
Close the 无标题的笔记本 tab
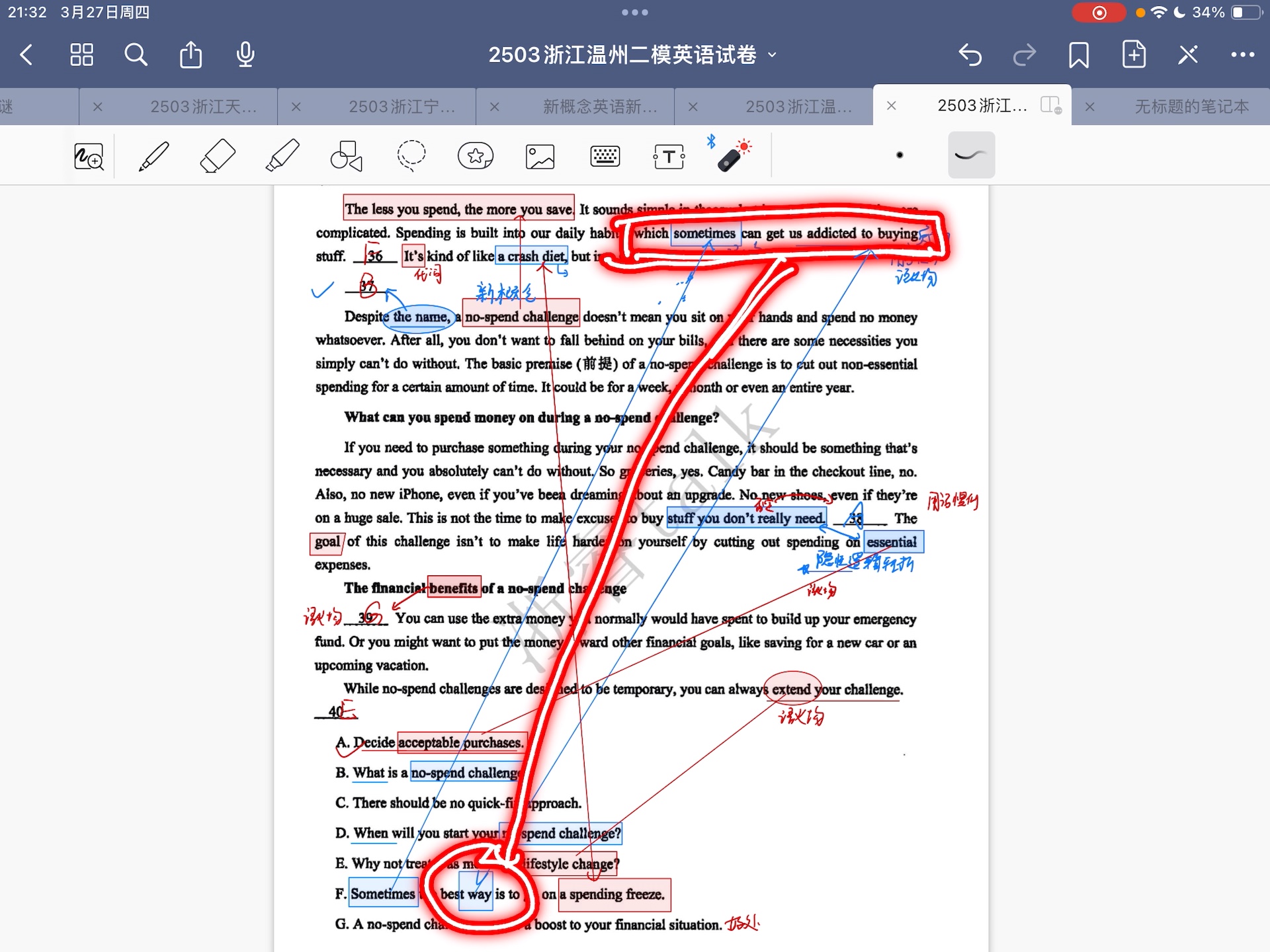1090,106
